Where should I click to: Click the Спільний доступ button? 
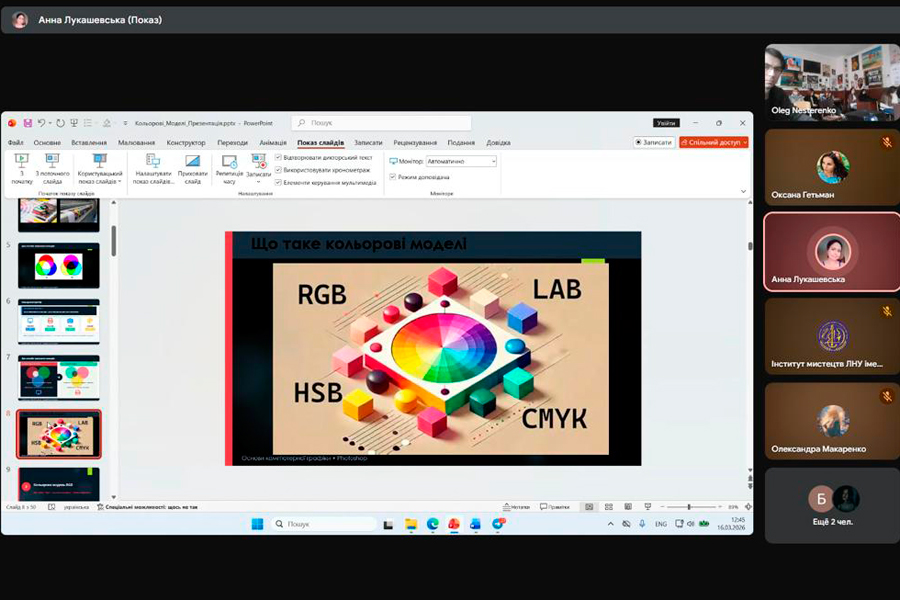click(x=713, y=143)
